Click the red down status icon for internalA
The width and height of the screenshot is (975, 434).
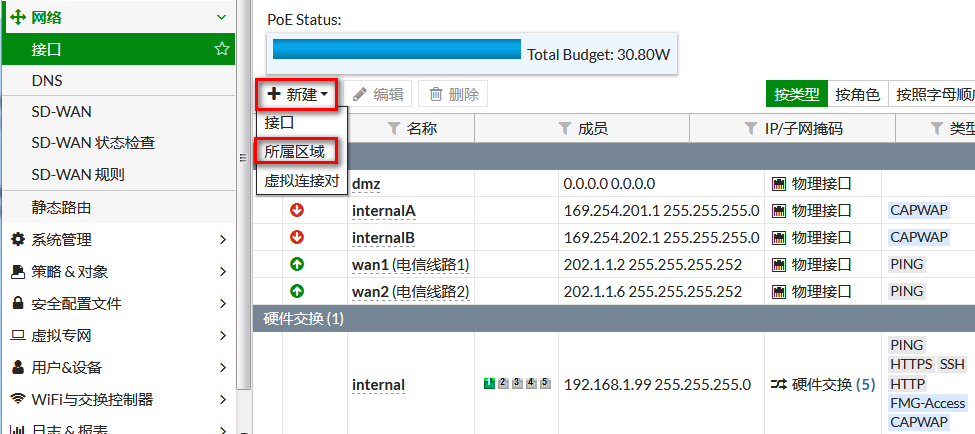pyautogui.click(x=297, y=210)
